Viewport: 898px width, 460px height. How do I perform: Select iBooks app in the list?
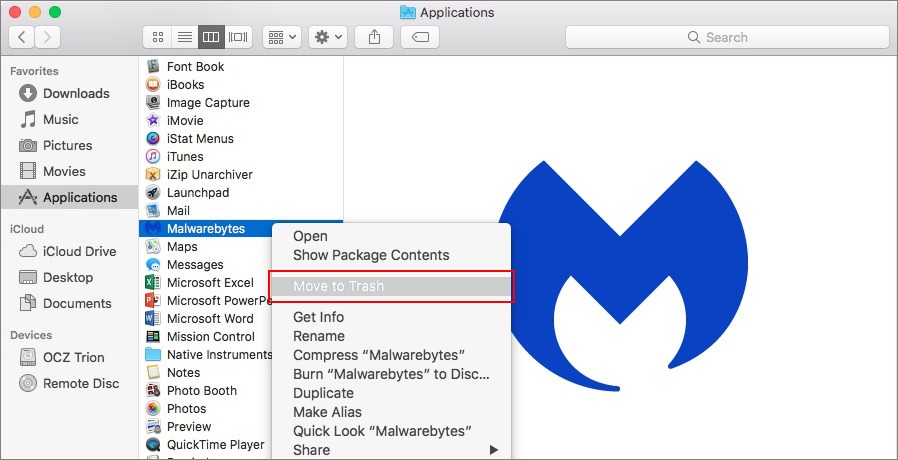click(241, 85)
